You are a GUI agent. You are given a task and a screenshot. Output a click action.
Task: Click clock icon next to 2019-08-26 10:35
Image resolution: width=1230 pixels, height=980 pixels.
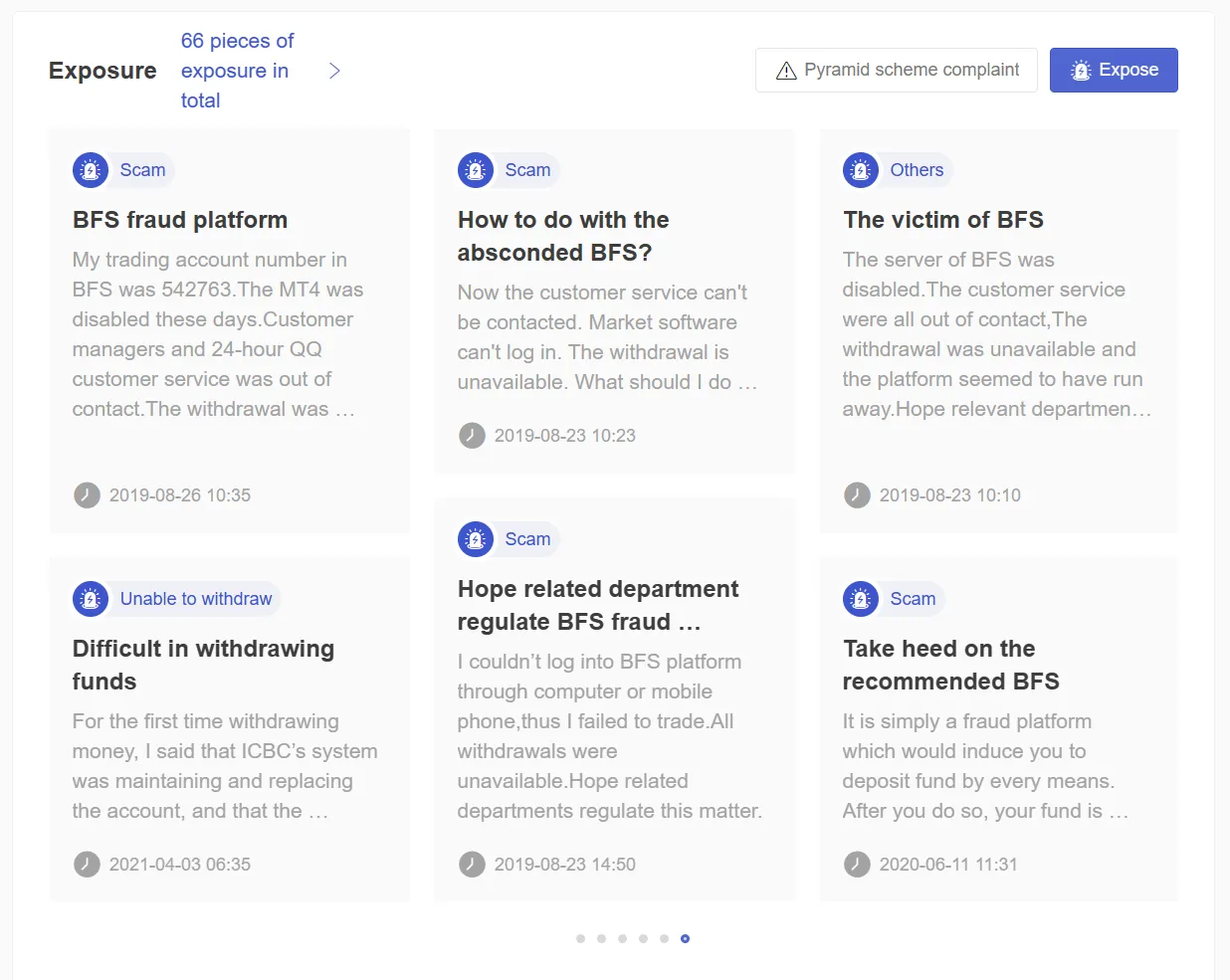click(87, 495)
